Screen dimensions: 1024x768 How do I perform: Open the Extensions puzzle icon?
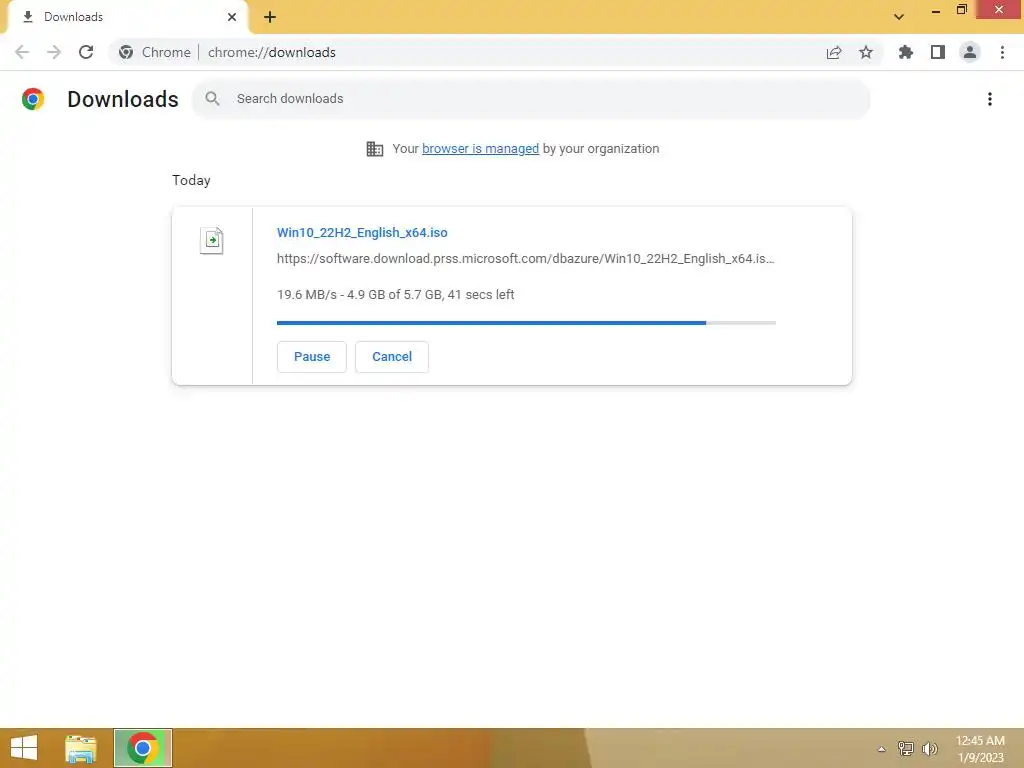click(905, 52)
